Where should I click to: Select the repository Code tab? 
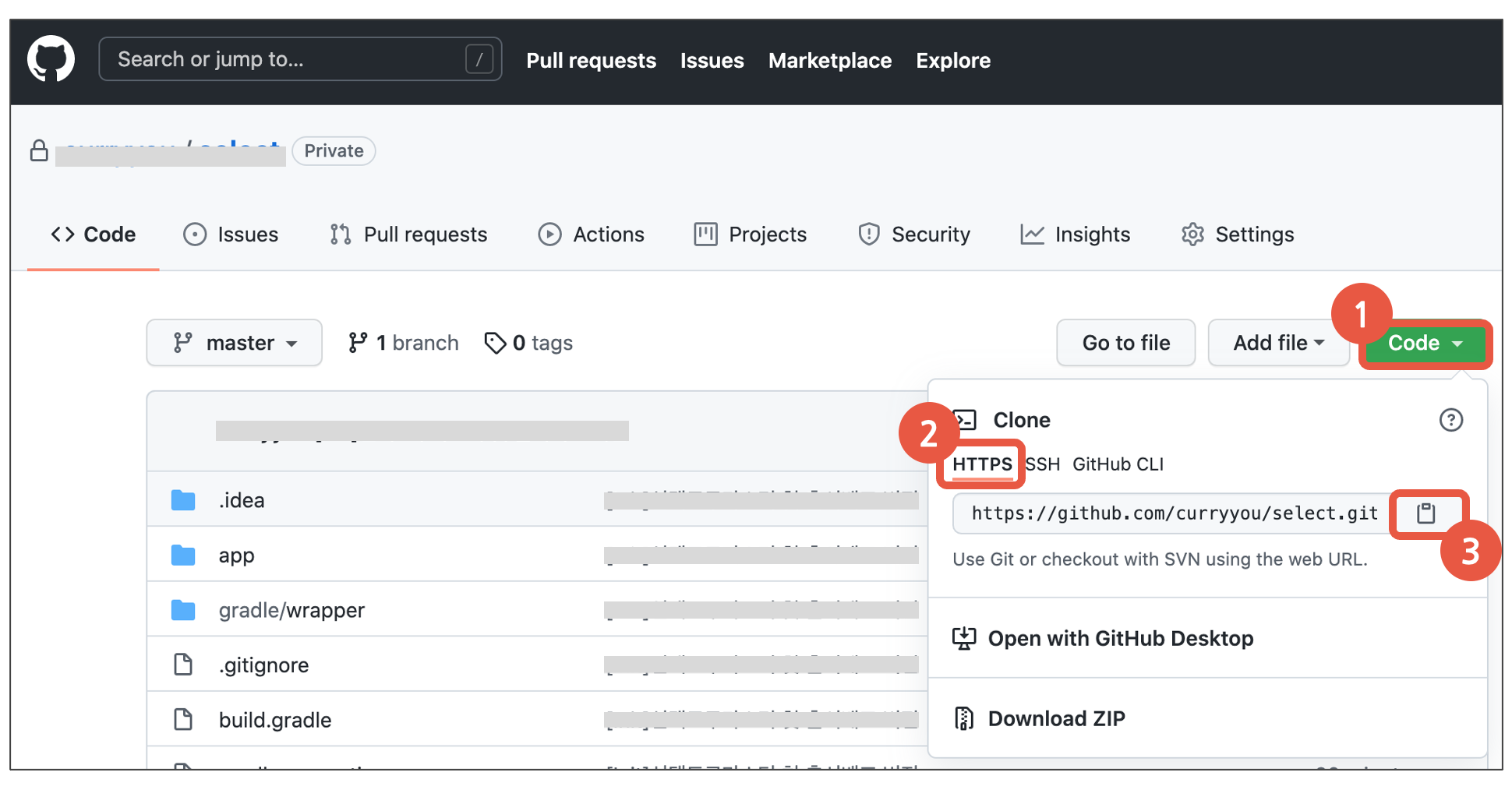[x=94, y=235]
